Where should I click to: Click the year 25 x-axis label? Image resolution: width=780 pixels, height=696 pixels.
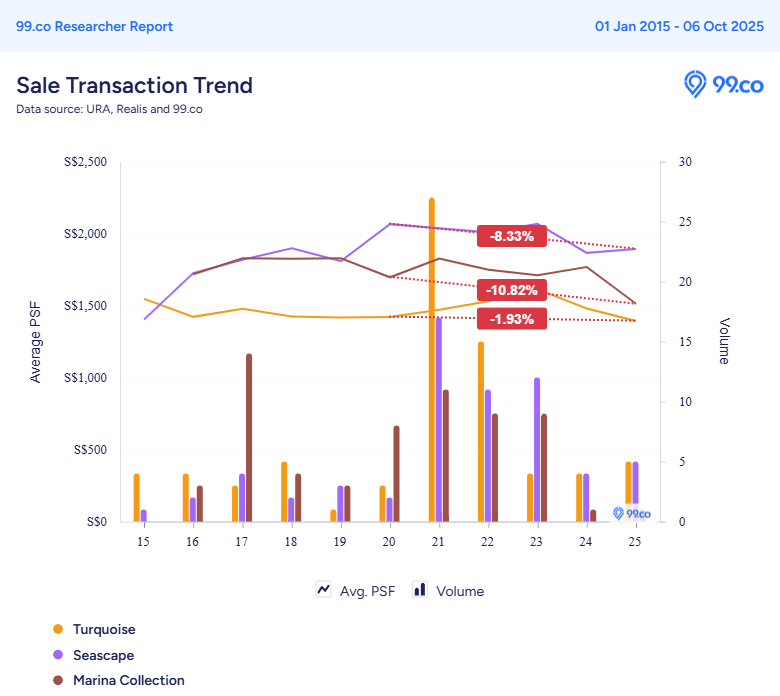[x=634, y=541]
